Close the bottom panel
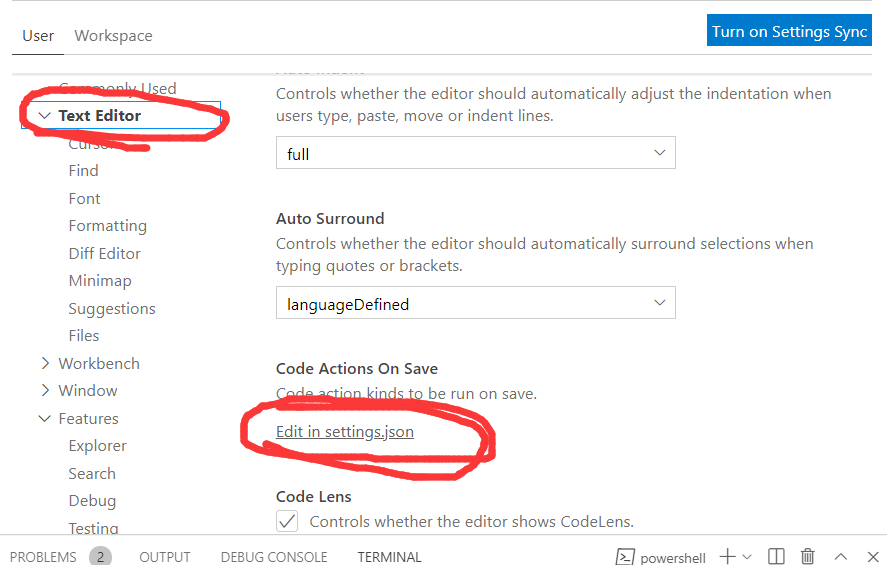 (873, 557)
